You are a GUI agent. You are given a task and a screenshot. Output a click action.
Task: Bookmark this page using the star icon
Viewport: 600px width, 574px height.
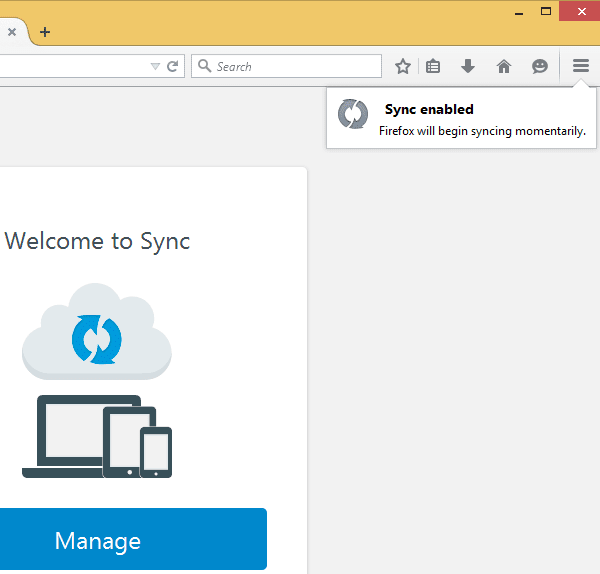(x=403, y=66)
